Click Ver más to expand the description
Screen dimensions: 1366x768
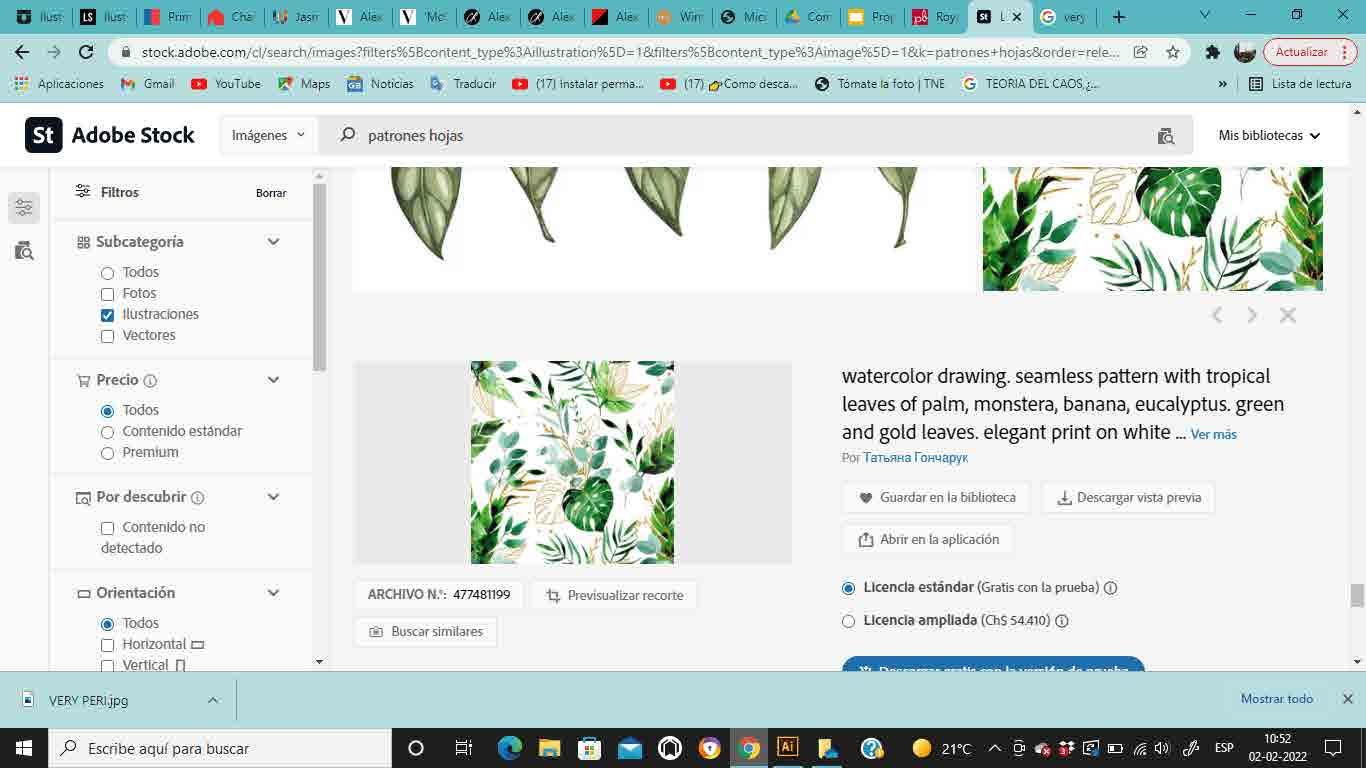tap(1213, 435)
